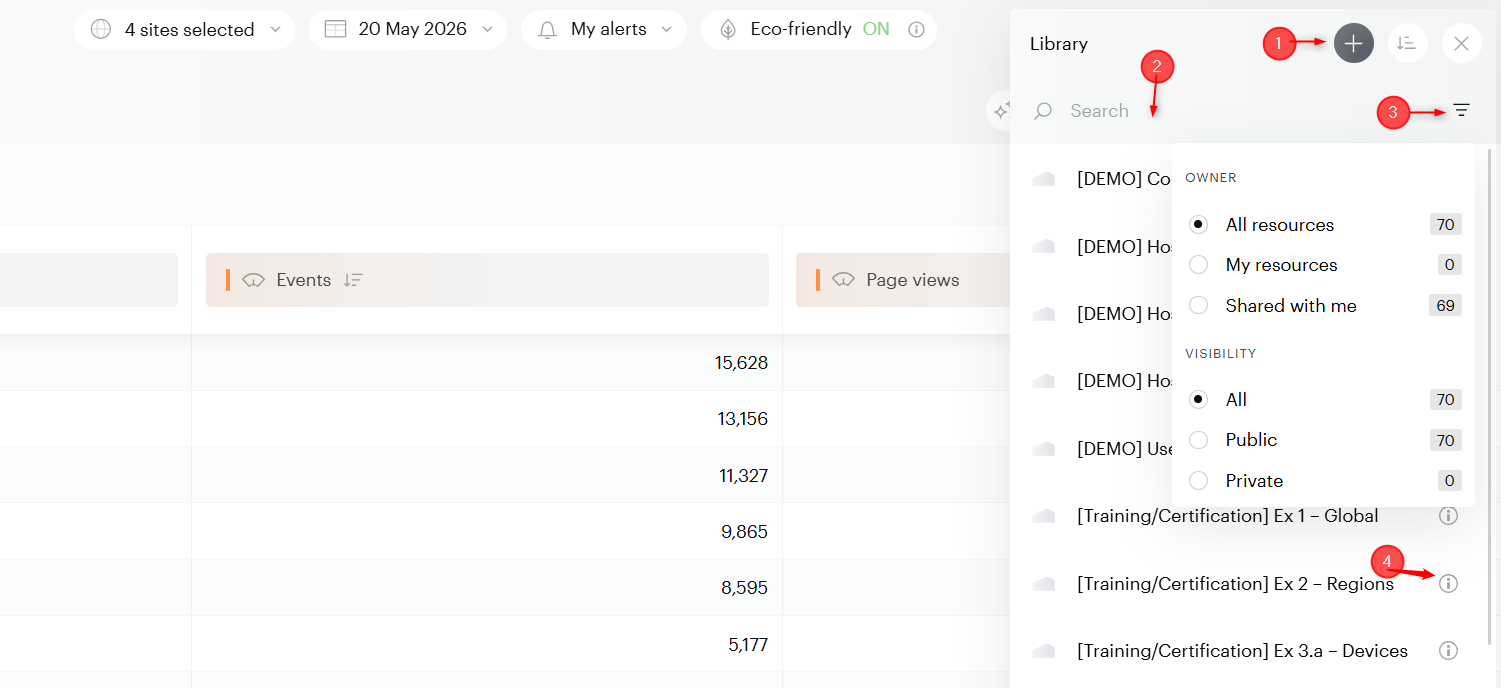The height and width of the screenshot is (688, 1501).
Task: Open the Library sort order icon
Action: (x=1407, y=43)
